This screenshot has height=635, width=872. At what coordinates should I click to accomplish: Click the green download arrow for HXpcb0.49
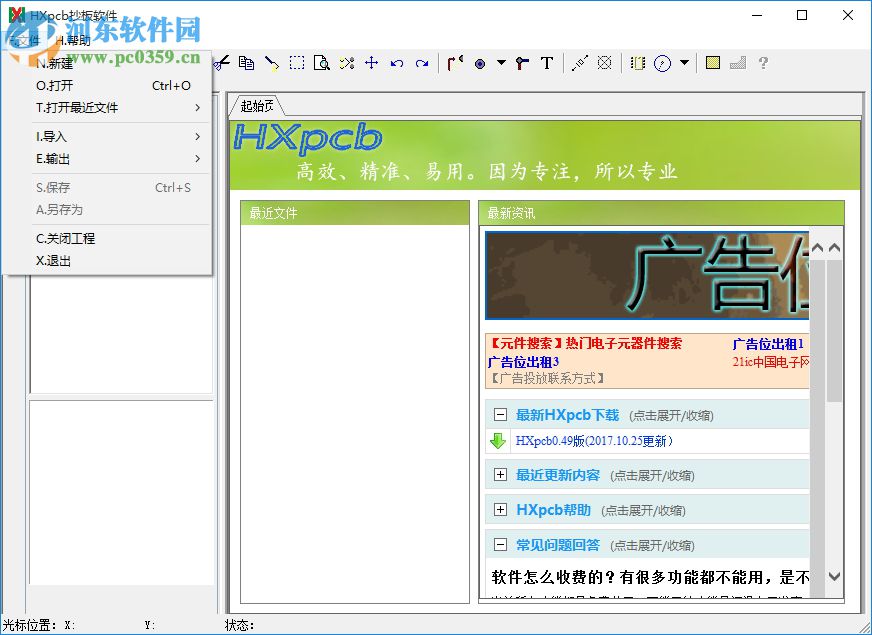coord(498,440)
